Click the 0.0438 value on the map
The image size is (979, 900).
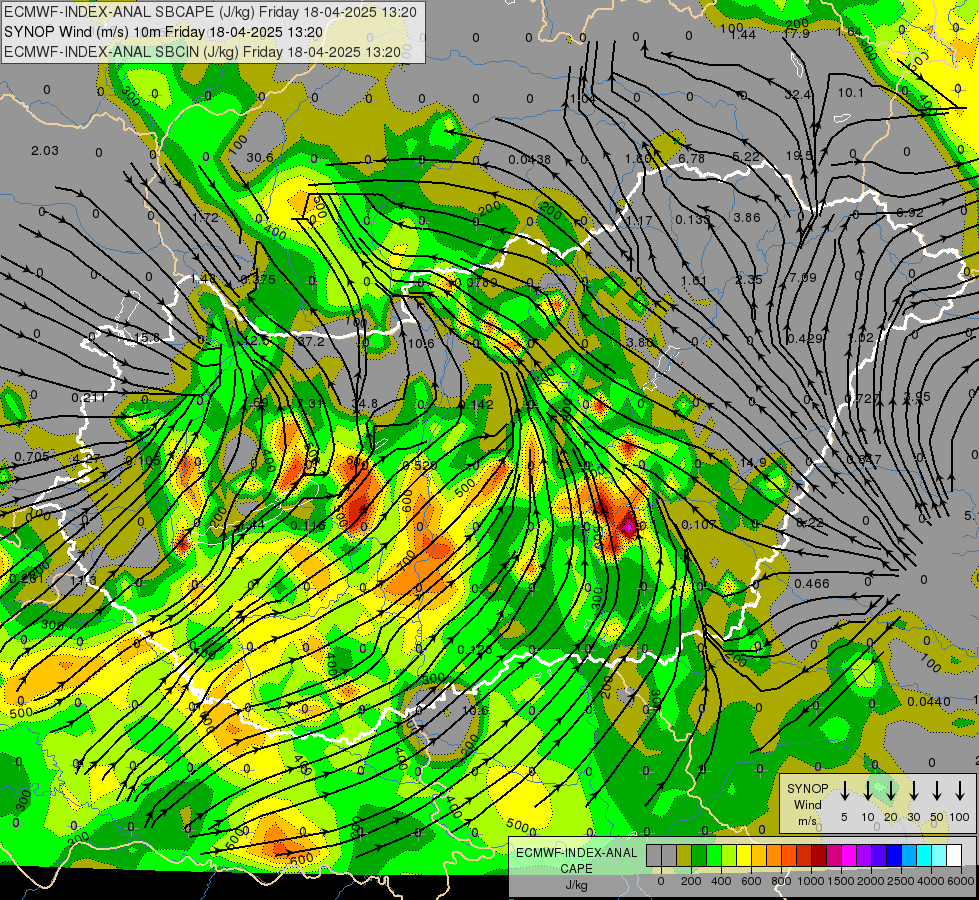pyautogui.click(x=529, y=159)
